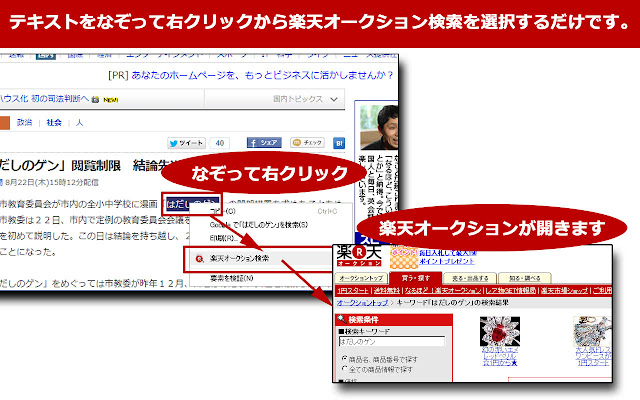Click the orange ポイント dotted banner image
The width and height of the screenshot is (640, 400).
(x=404, y=257)
